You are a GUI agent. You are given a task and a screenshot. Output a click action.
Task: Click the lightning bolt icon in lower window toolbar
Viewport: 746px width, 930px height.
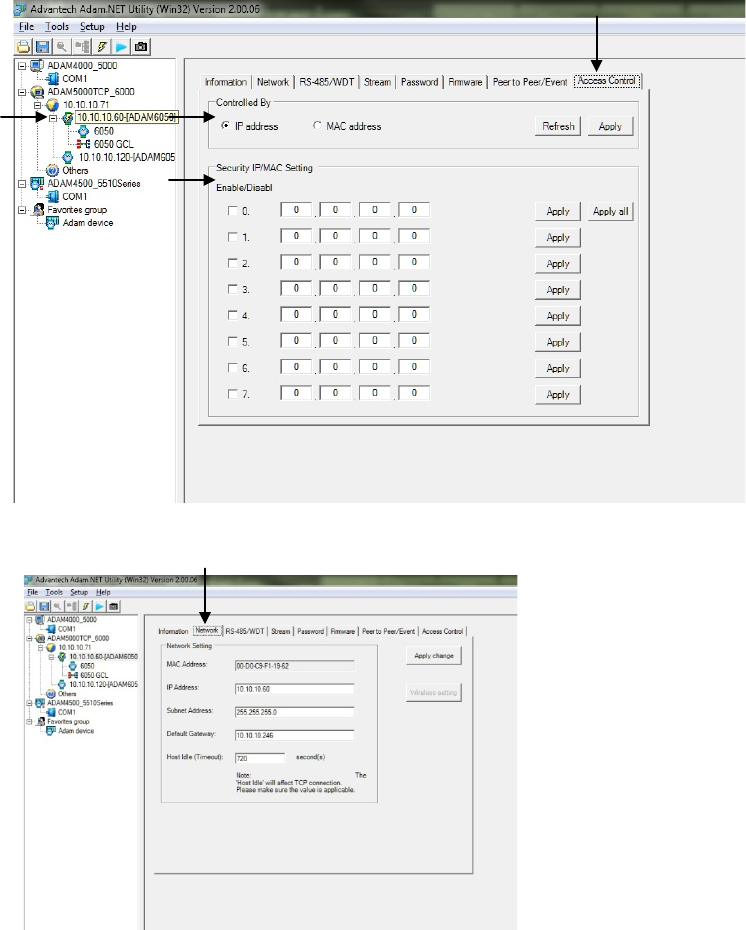coord(86,606)
